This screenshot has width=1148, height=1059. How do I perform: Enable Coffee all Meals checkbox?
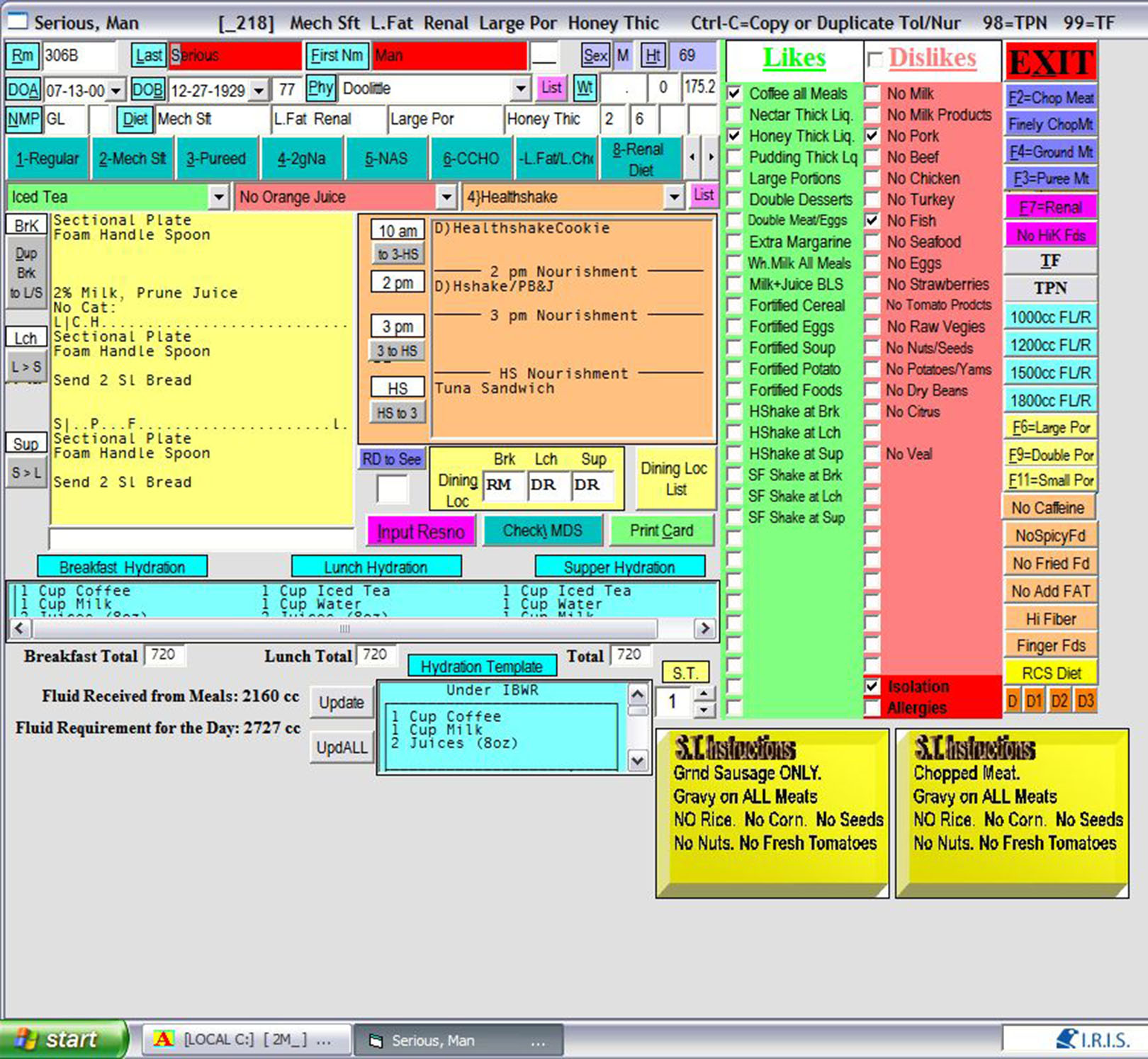(x=735, y=93)
